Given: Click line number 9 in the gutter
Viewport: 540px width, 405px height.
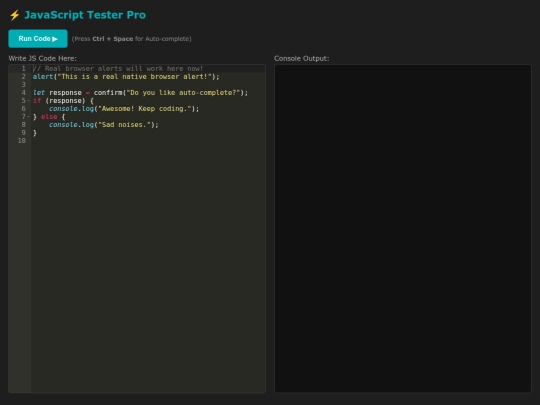Looking at the screenshot, I should point(23,133).
